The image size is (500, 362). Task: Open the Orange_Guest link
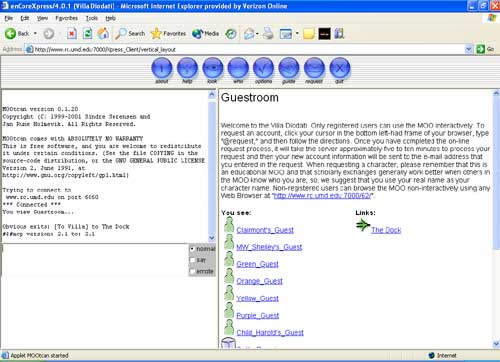coord(259,281)
